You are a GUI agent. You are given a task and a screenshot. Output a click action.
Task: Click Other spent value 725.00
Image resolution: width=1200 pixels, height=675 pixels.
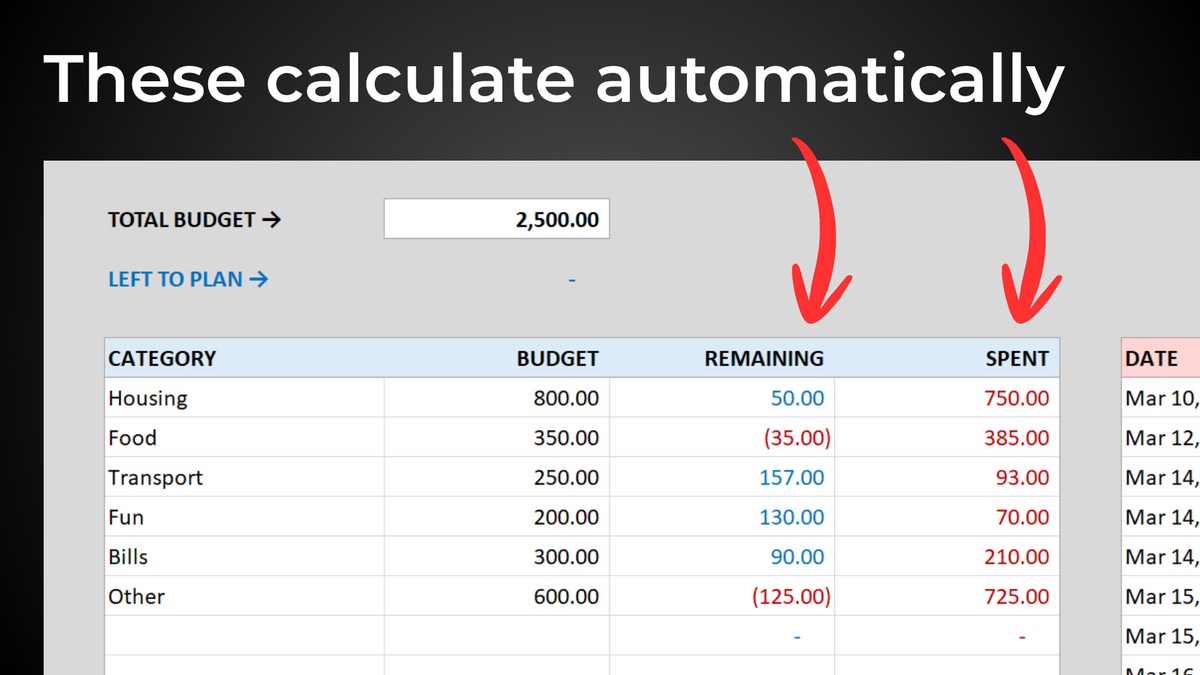(x=1017, y=596)
